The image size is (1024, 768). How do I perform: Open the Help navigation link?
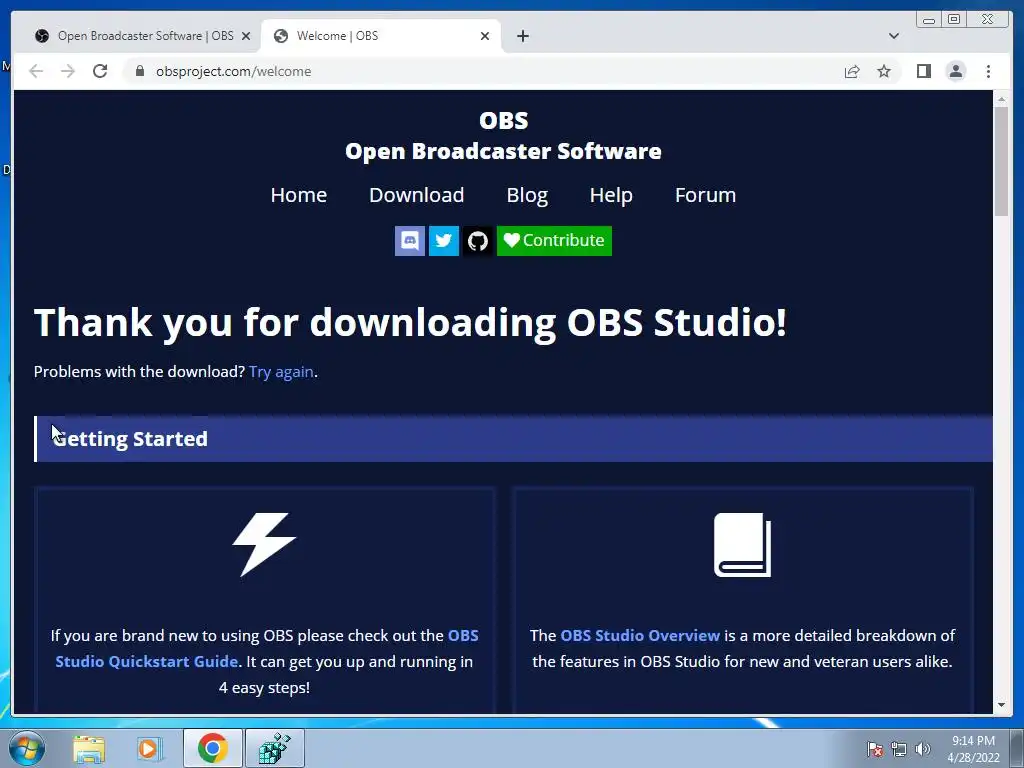[x=611, y=195]
